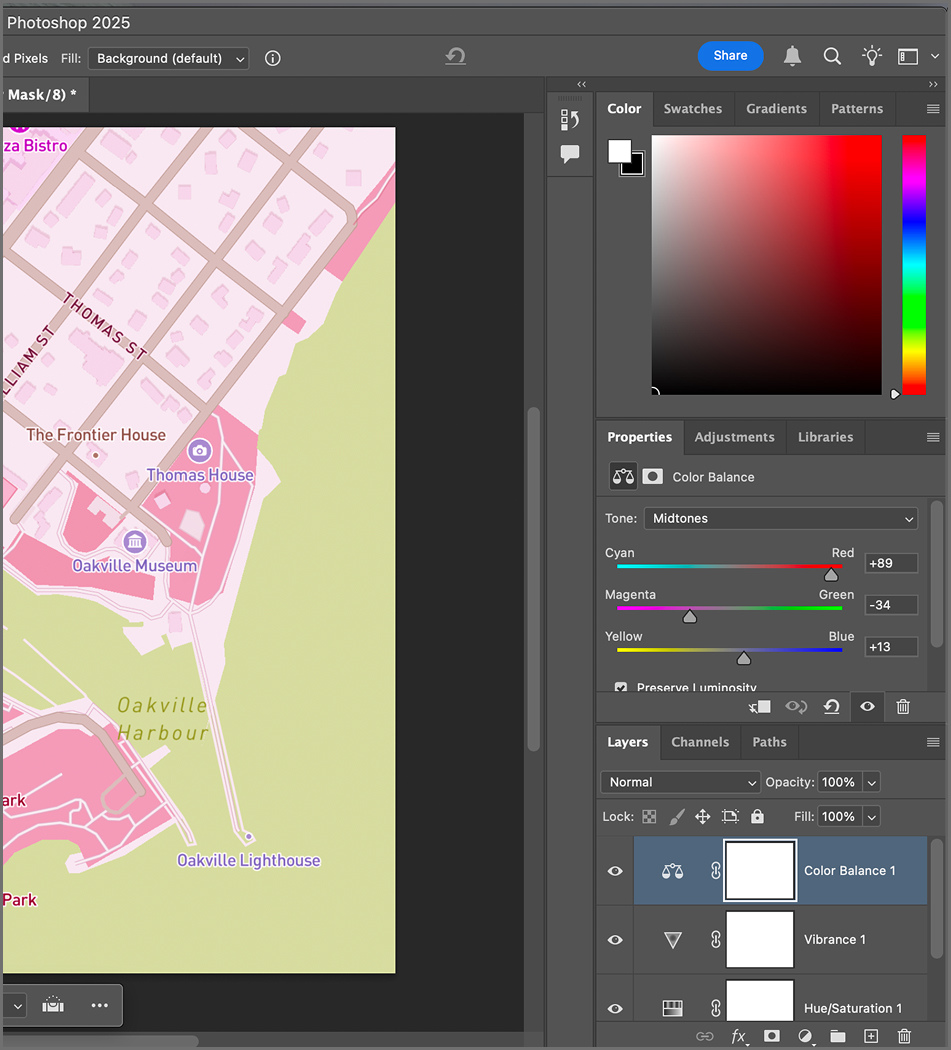
Task: Click the blue Share button
Action: click(730, 56)
